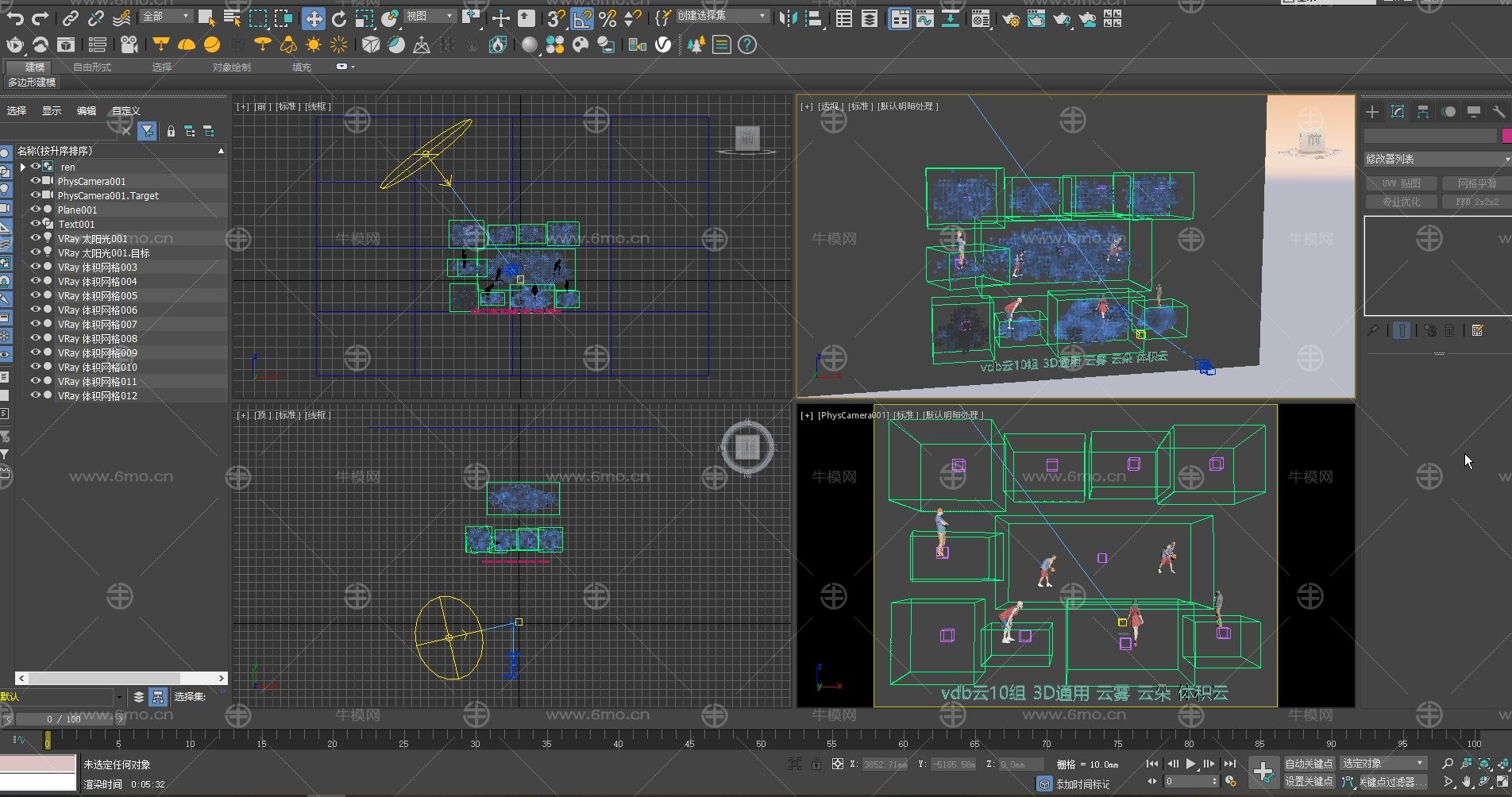Open the Mirror tool
The height and width of the screenshot is (797, 1512).
click(788, 18)
